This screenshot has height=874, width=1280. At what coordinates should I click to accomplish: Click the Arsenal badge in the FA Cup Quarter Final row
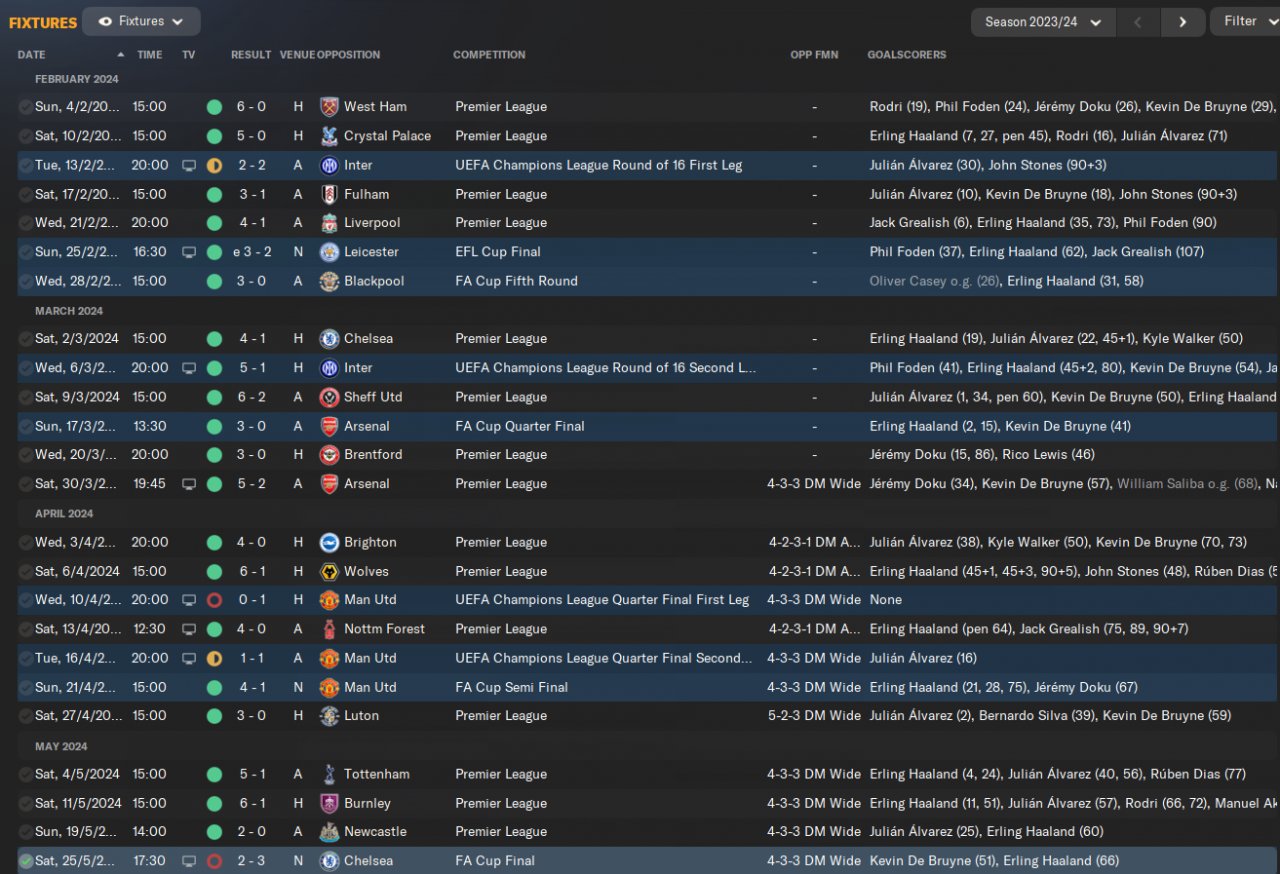(329, 426)
